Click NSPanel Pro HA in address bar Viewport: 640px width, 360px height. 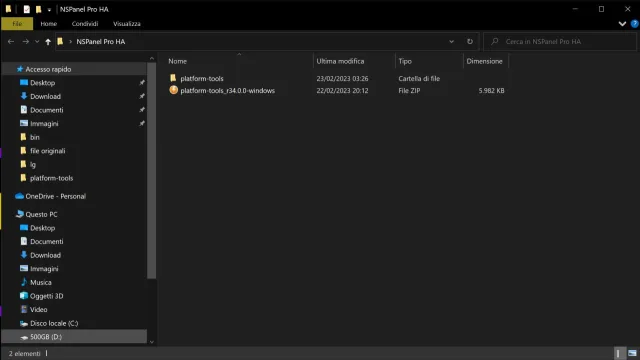[x=100, y=42]
